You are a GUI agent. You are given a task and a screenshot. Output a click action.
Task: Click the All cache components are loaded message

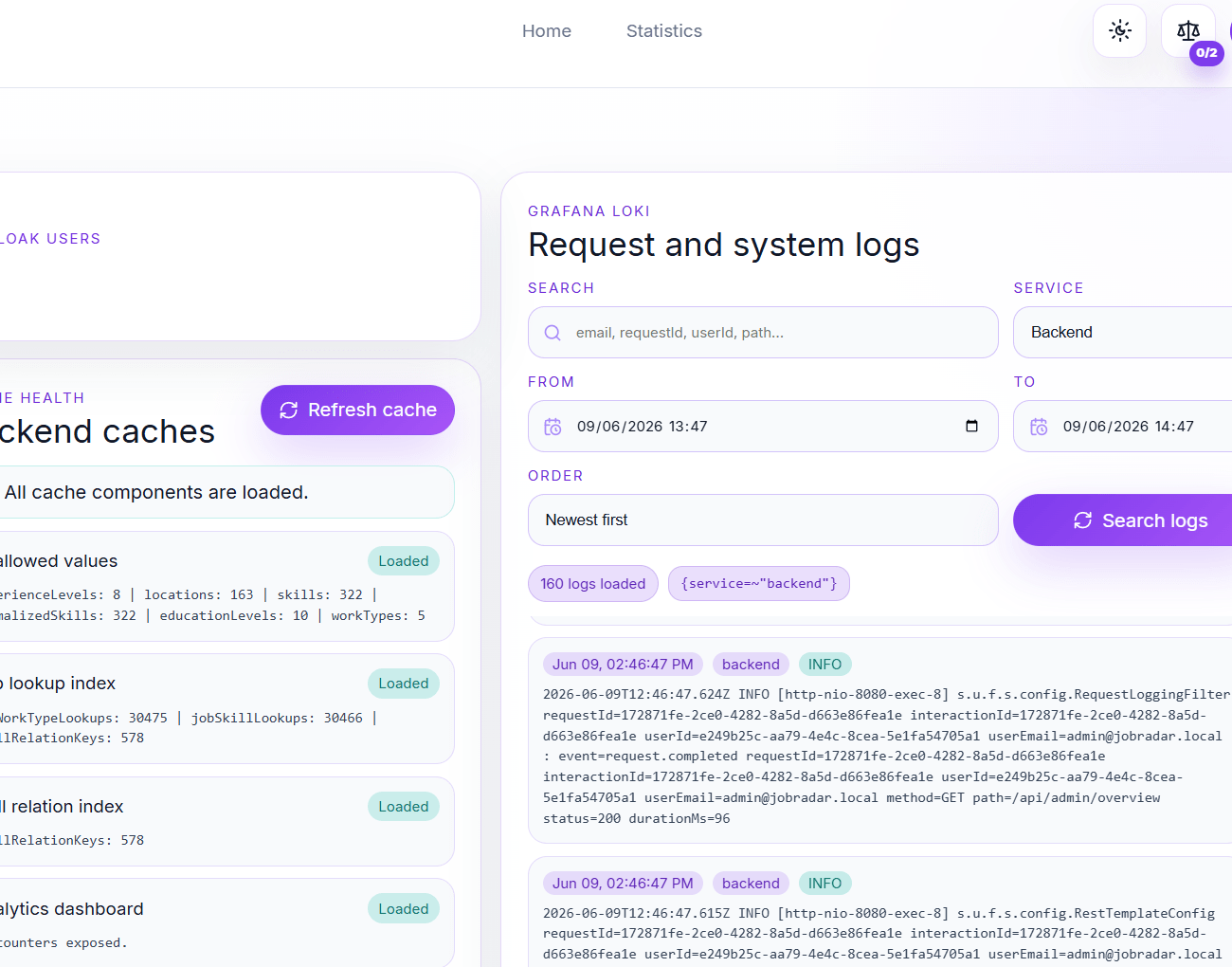coord(156,492)
